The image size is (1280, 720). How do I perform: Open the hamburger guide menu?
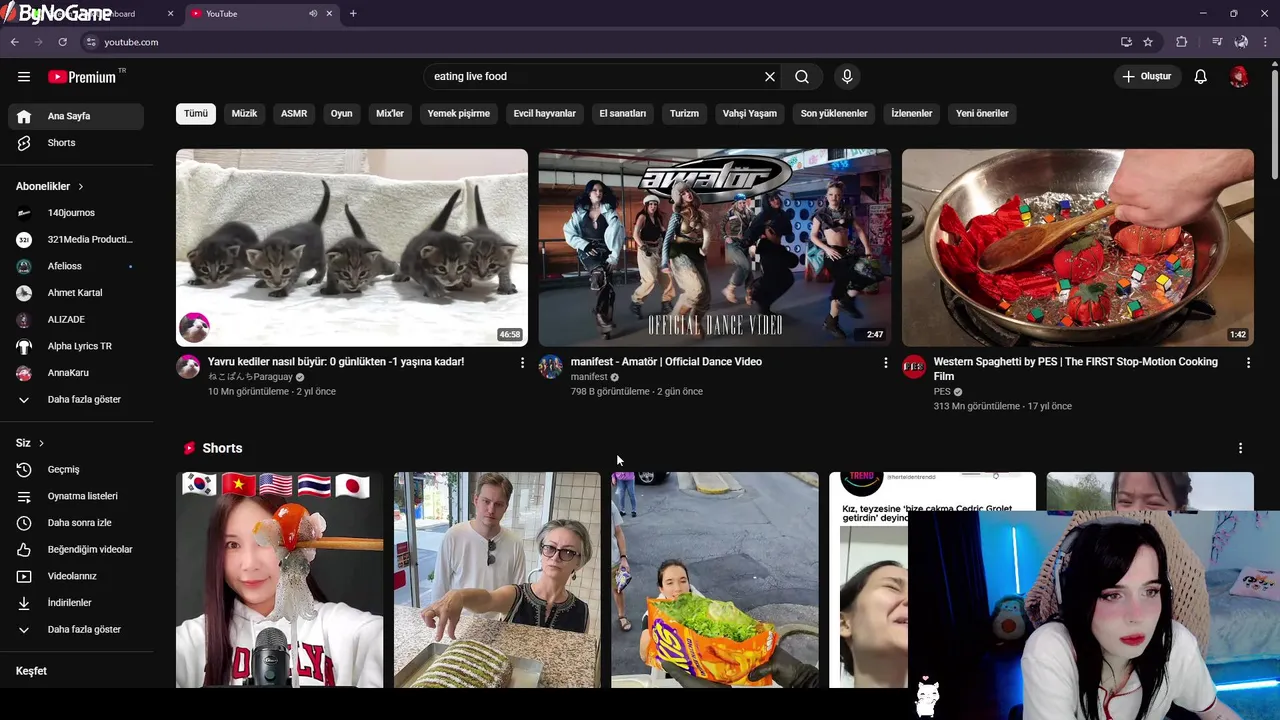(24, 77)
